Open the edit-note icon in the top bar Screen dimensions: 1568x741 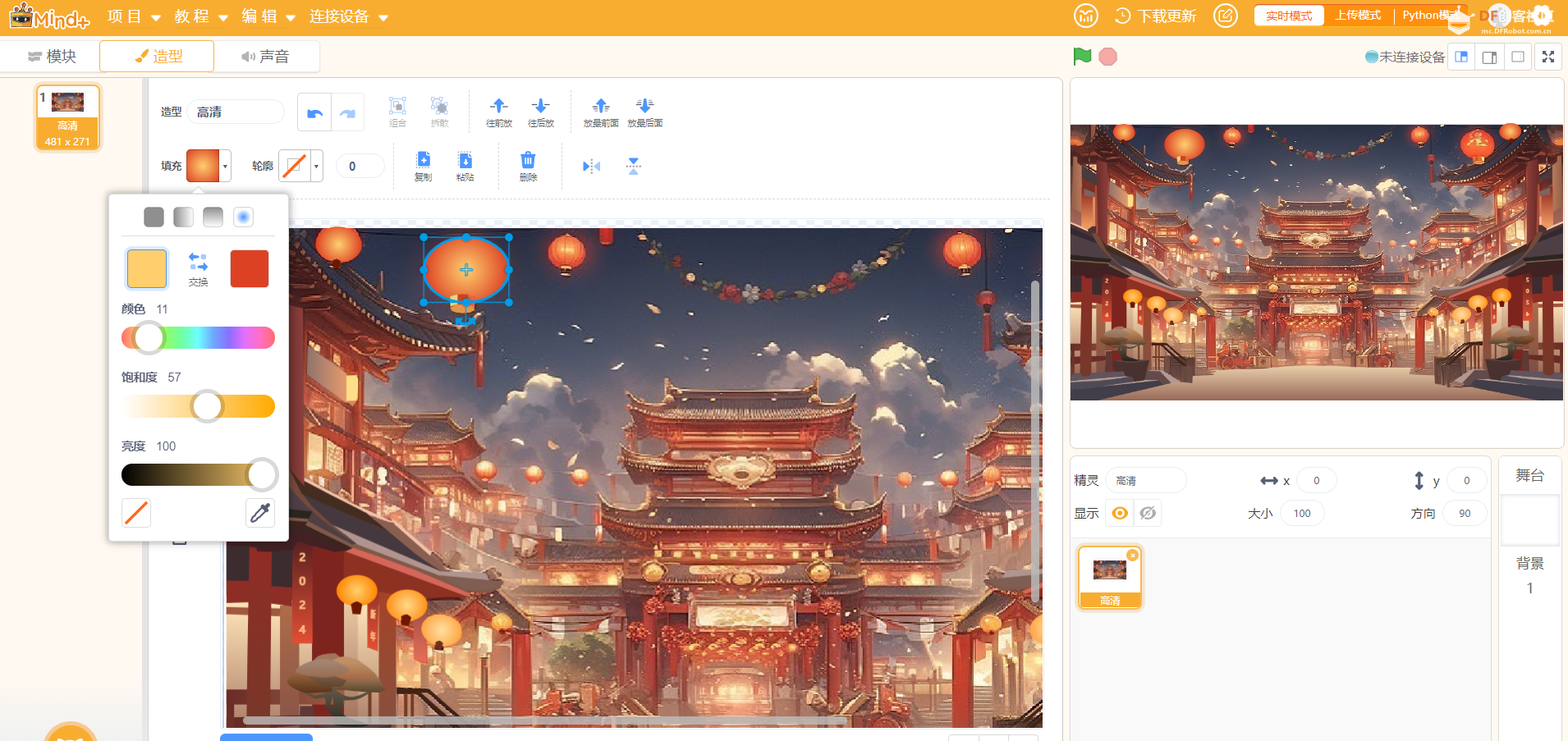coord(1226,16)
